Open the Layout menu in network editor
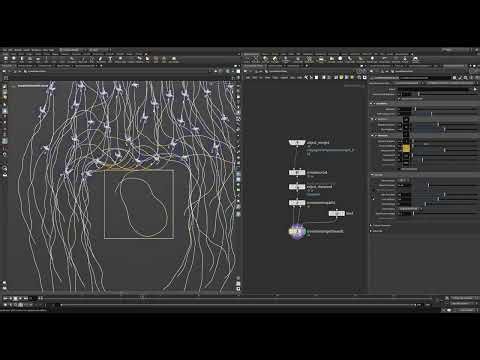 tap(284, 77)
